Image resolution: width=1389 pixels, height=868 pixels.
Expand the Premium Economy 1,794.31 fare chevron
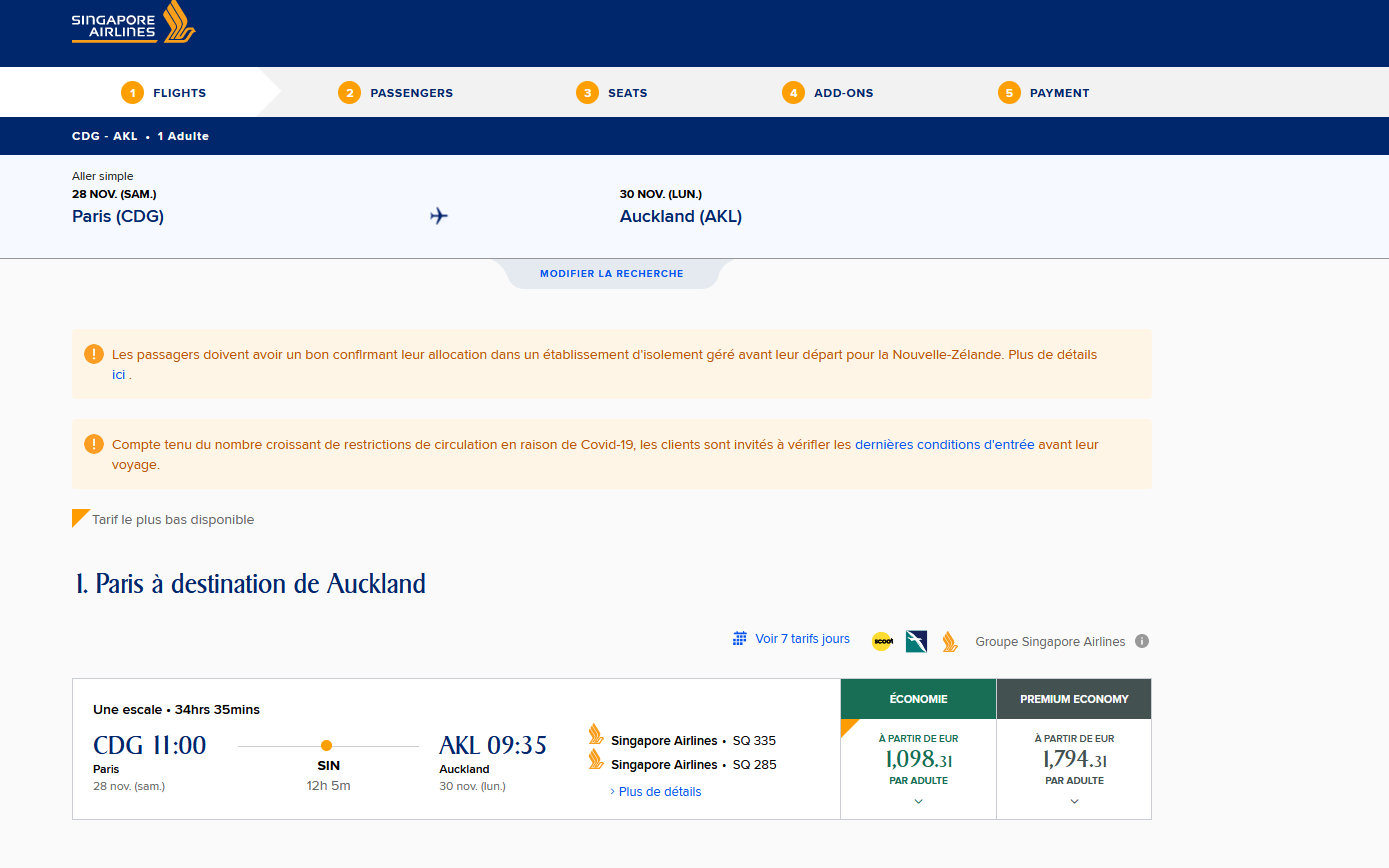pyautogui.click(x=1074, y=801)
